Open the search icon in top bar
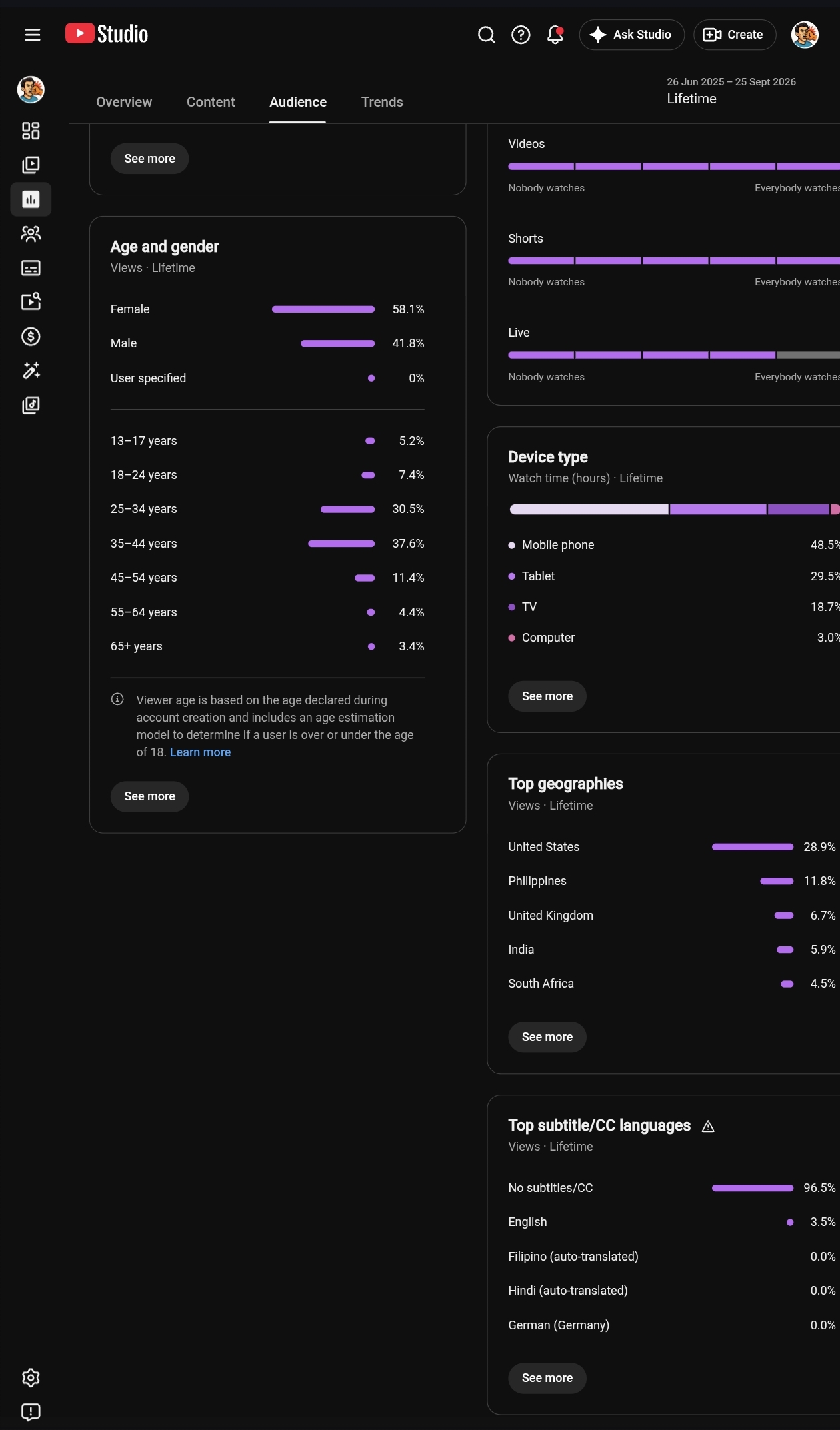The image size is (840, 1430). (x=487, y=35)
